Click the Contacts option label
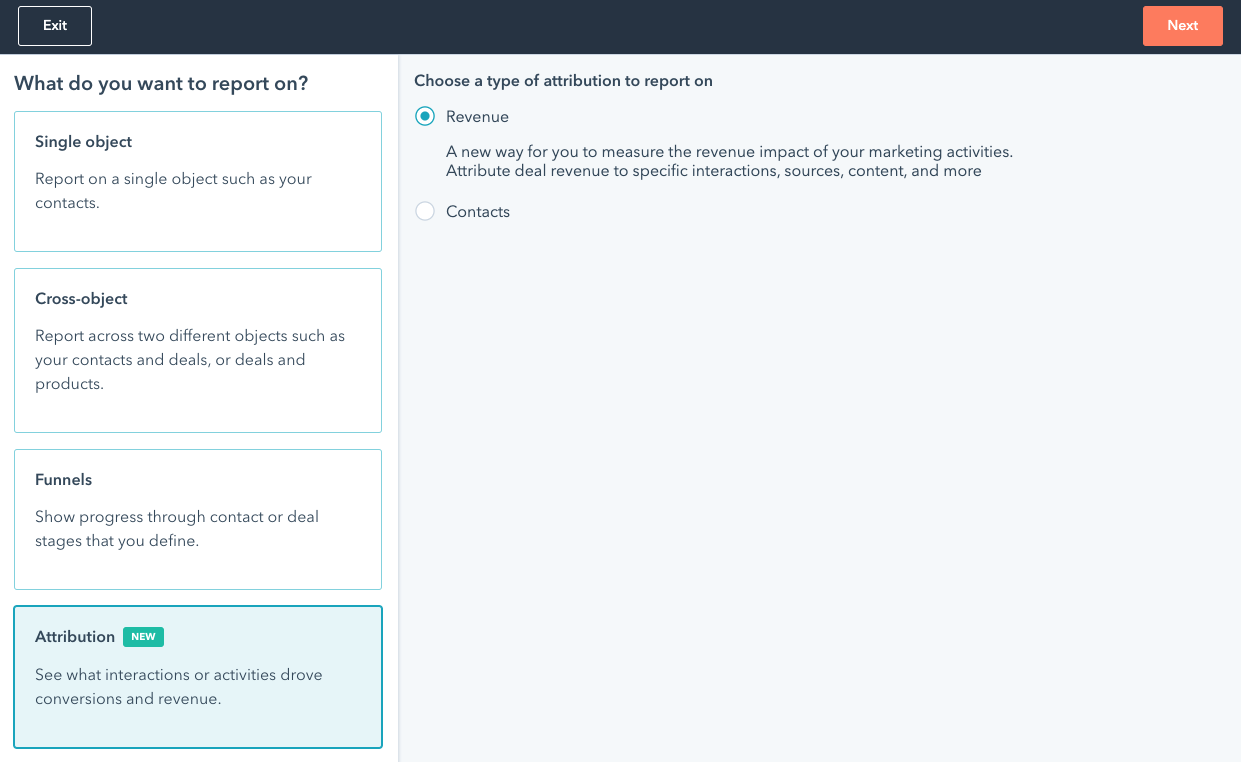 point(478,212)
